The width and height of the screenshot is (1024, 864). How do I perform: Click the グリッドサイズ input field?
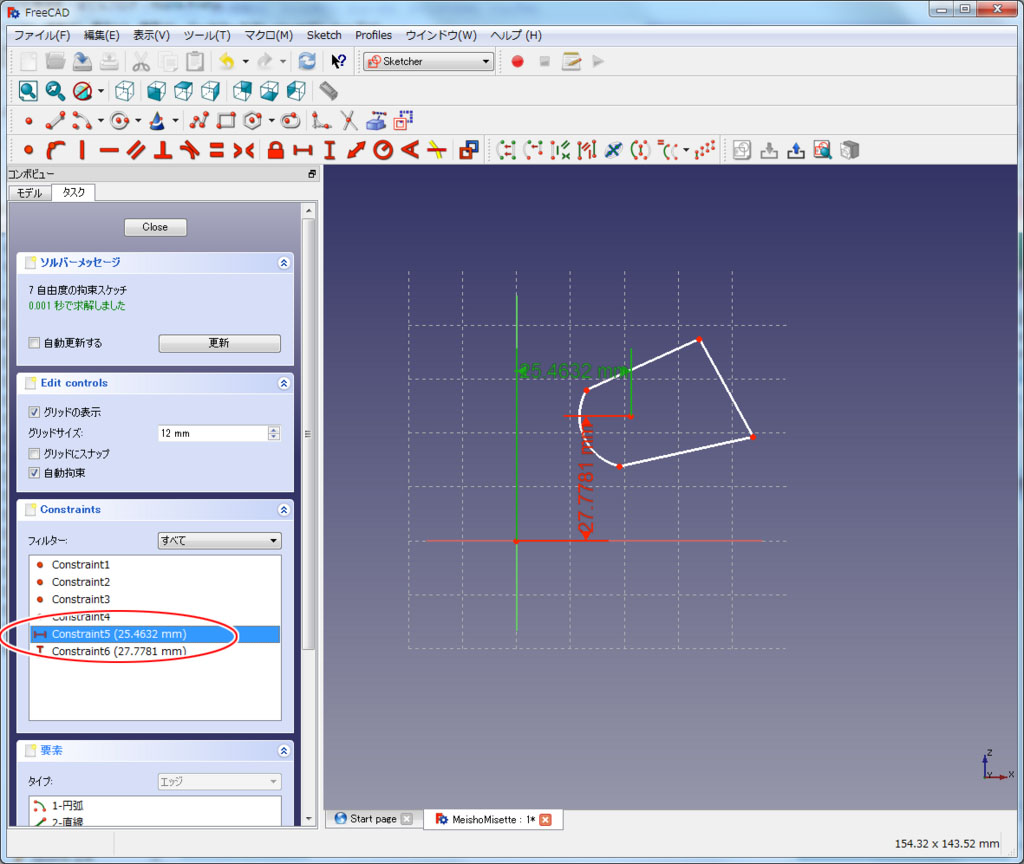[x=213, y=434]
